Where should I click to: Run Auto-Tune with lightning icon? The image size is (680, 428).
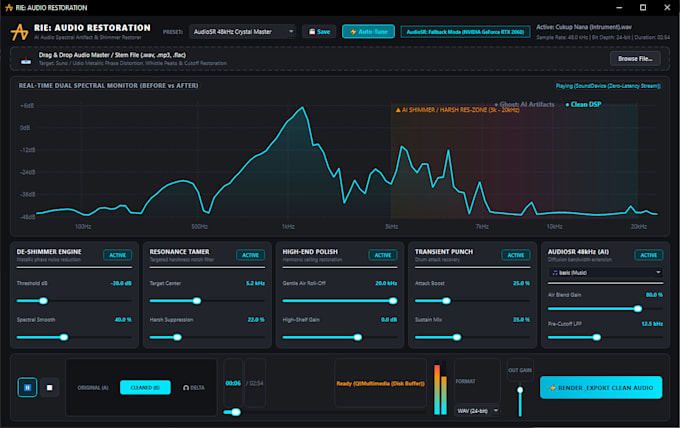click(368, 32)
